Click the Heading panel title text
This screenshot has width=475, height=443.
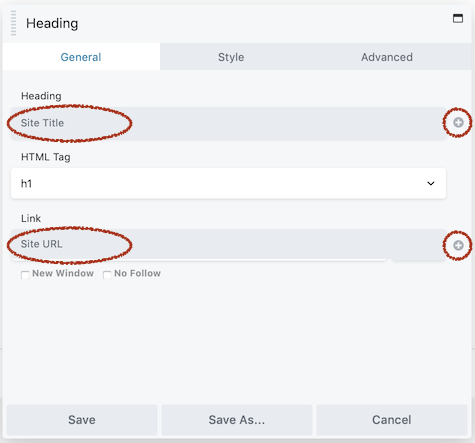[x=52, y=23]
